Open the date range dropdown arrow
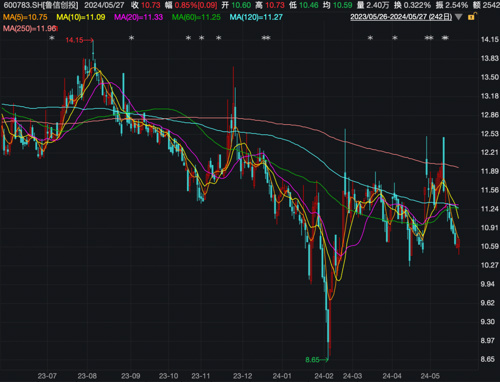Image resolution: width=500 pixels, height=382 pixels. pos(459,17)
